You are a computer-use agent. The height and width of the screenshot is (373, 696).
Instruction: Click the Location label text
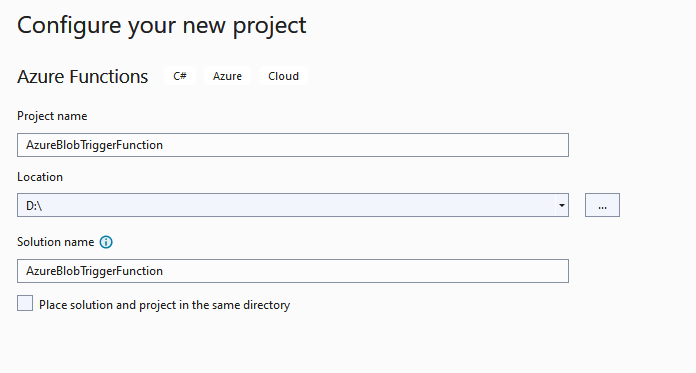(40, 177)
